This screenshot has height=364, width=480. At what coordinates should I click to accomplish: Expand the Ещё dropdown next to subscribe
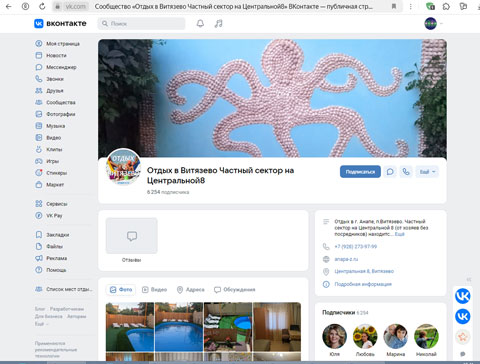427,172
